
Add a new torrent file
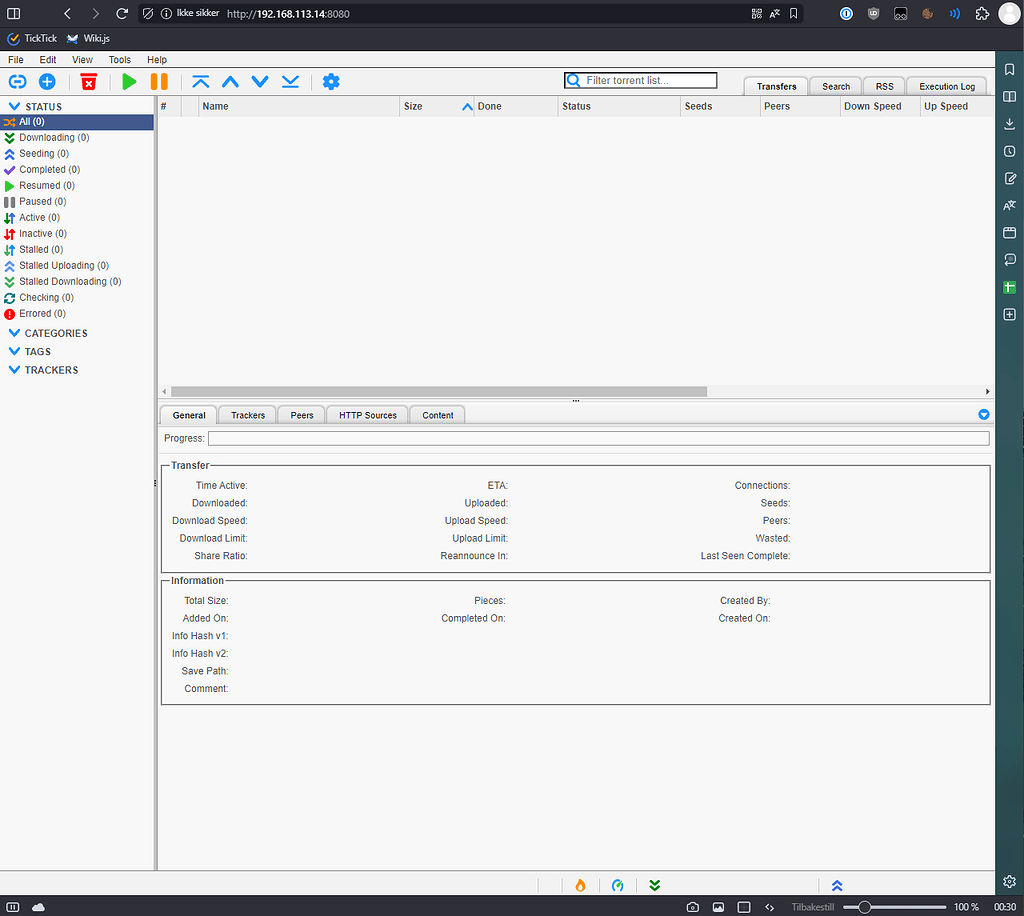(x=46, y=82)
